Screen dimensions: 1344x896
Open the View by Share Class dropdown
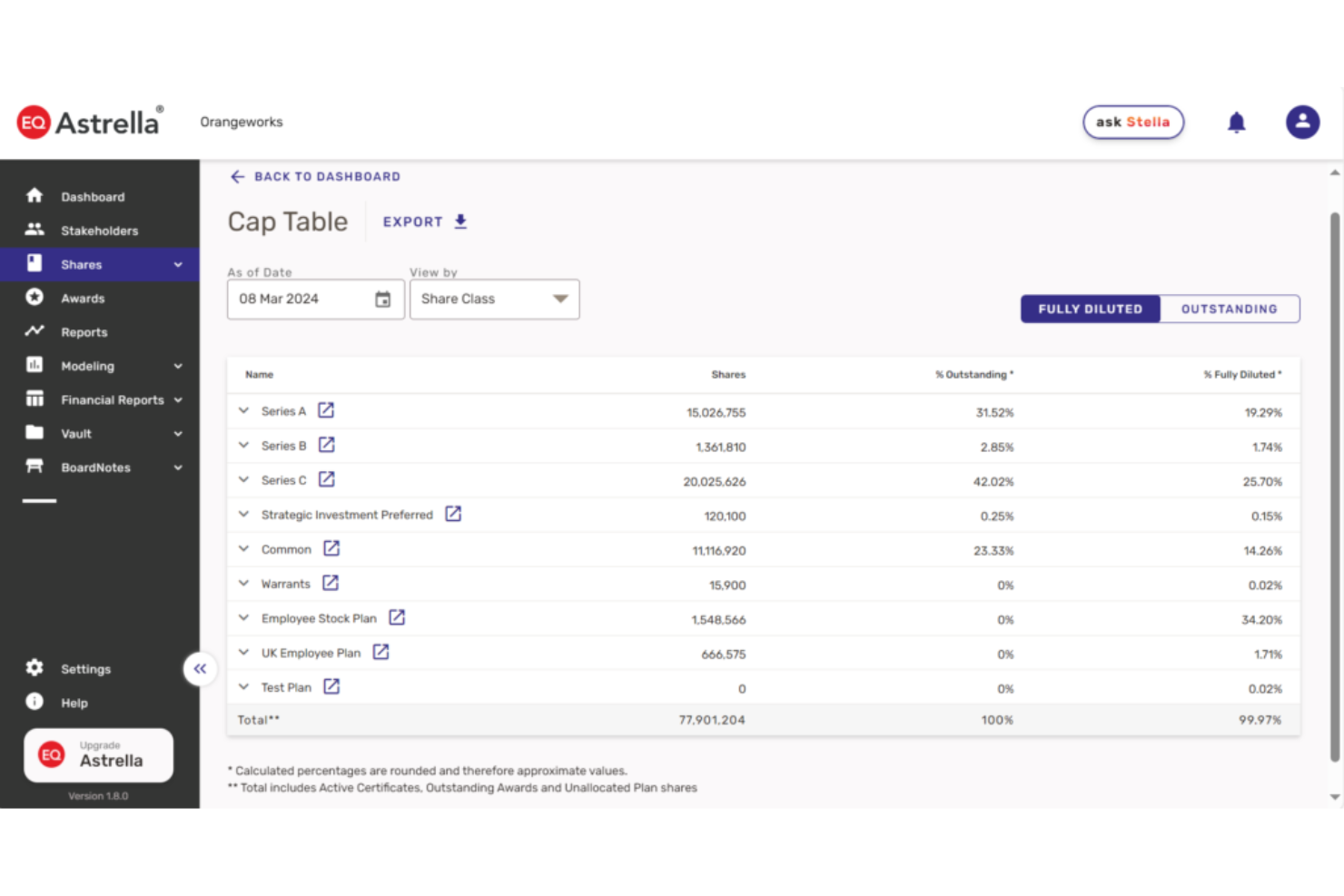495,300
